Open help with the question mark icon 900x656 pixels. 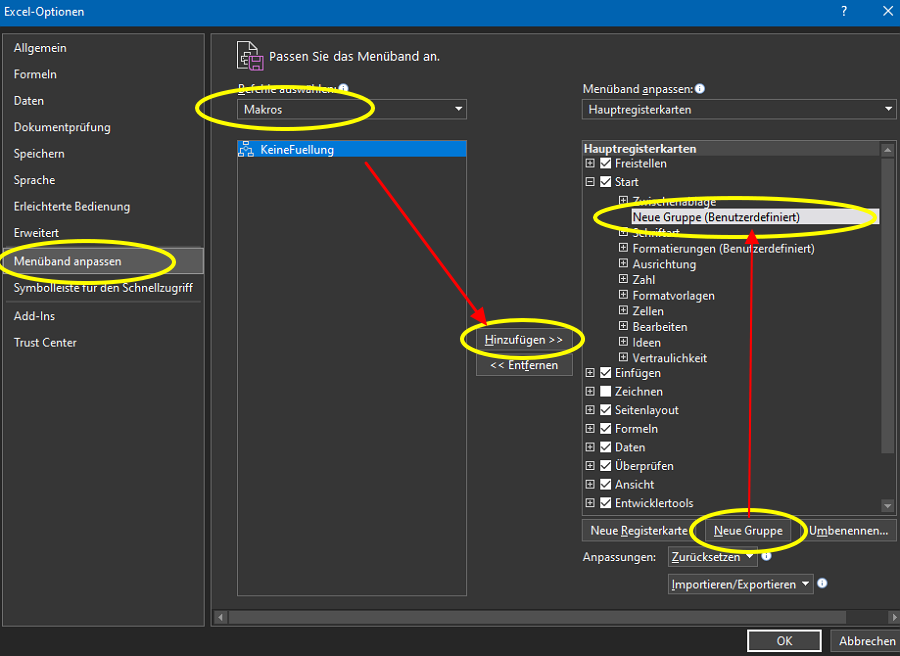coord(844,11)
